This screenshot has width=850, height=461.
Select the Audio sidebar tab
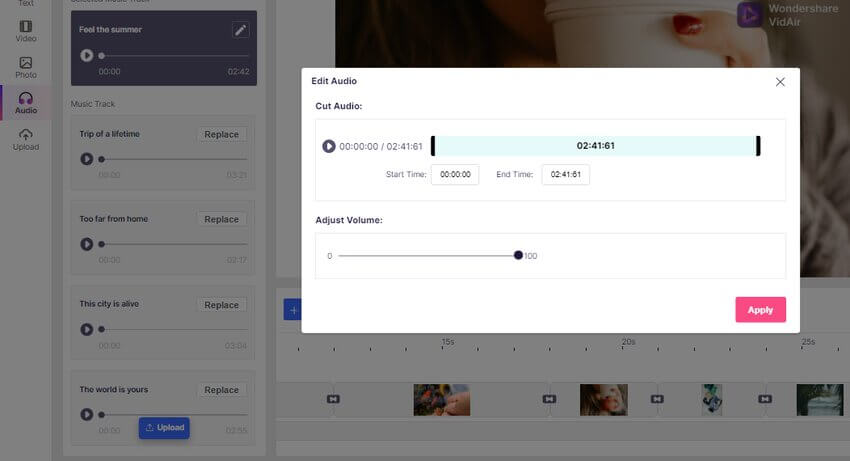pos(26,103)
